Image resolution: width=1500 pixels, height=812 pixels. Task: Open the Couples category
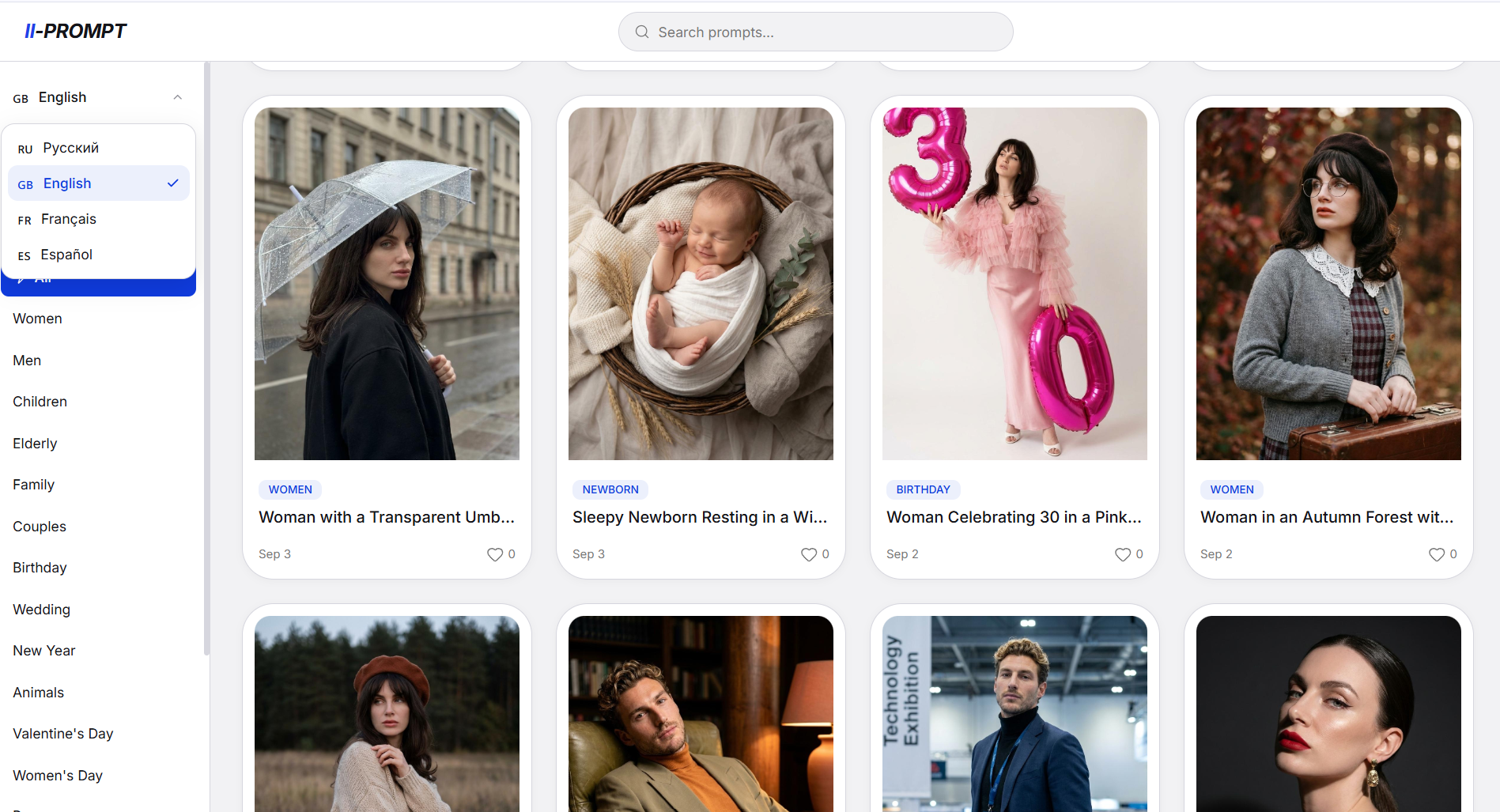(x=40, y=527)
